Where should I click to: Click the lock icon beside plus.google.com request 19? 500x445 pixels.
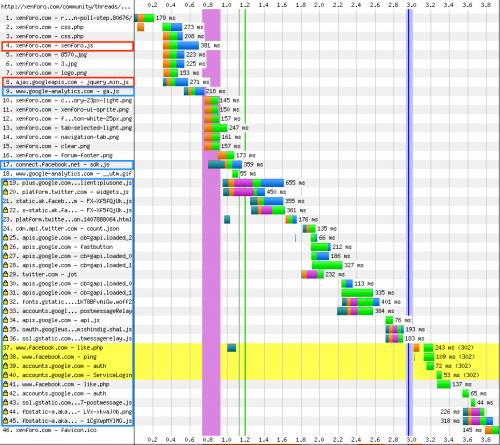tap(5, 183)
